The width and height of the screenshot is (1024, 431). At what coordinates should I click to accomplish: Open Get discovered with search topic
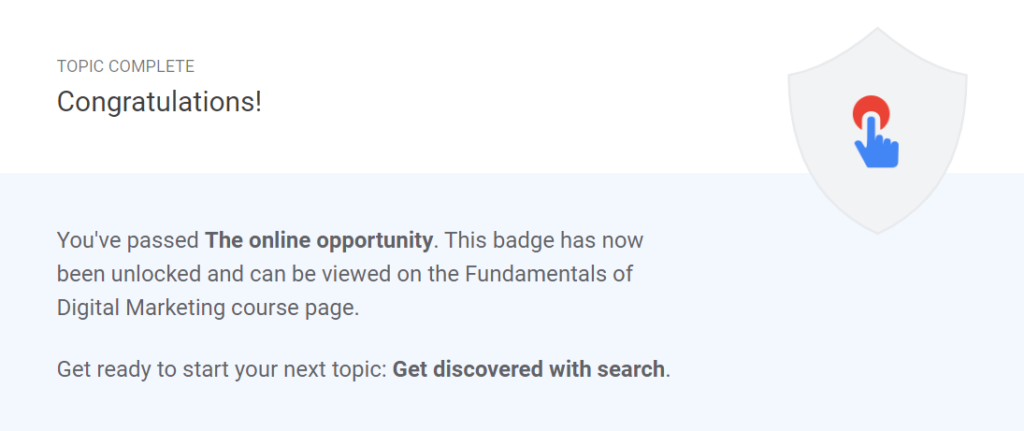[x=528, y=370]
